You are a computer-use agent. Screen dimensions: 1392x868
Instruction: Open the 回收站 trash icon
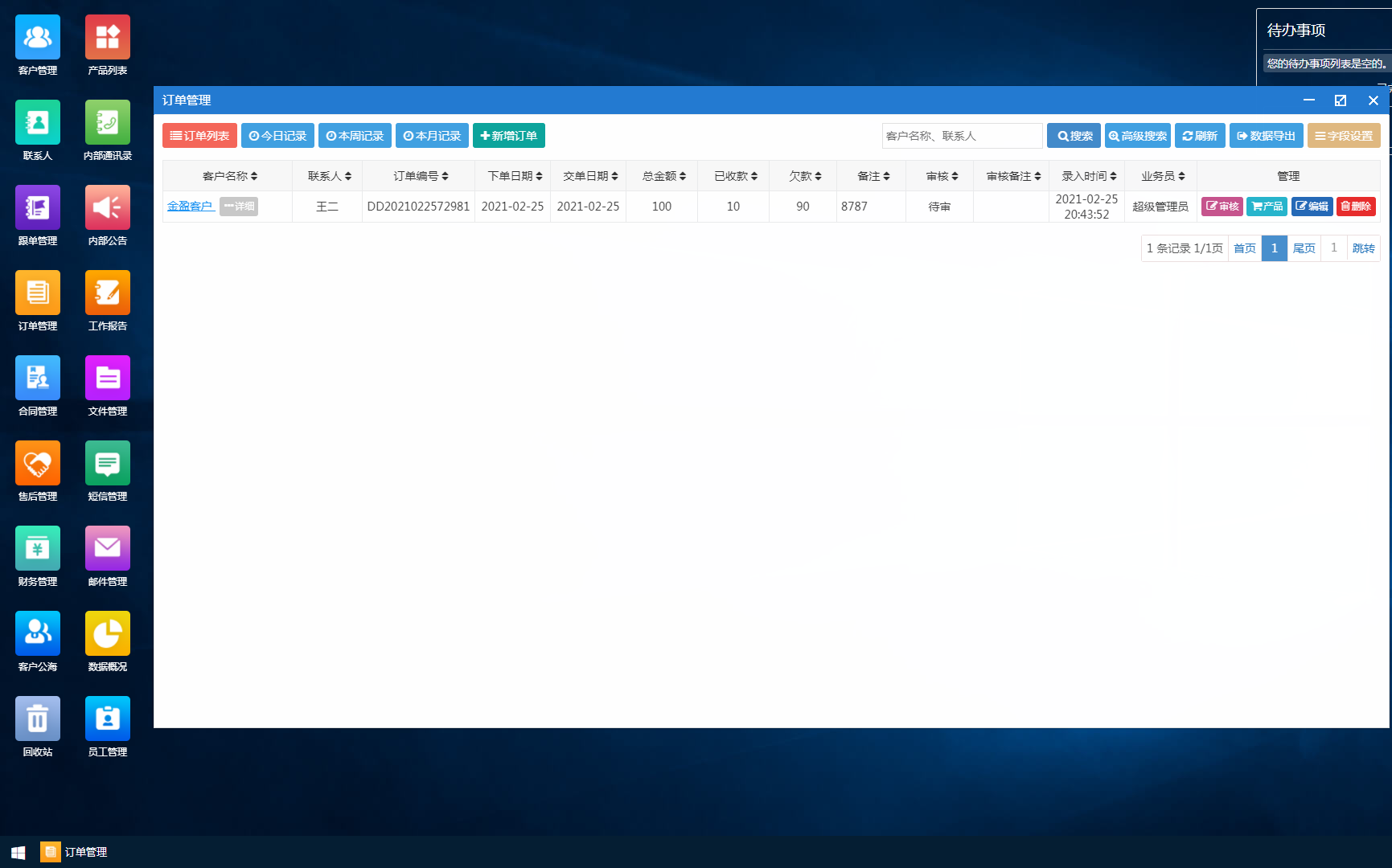tap(38, 719)
